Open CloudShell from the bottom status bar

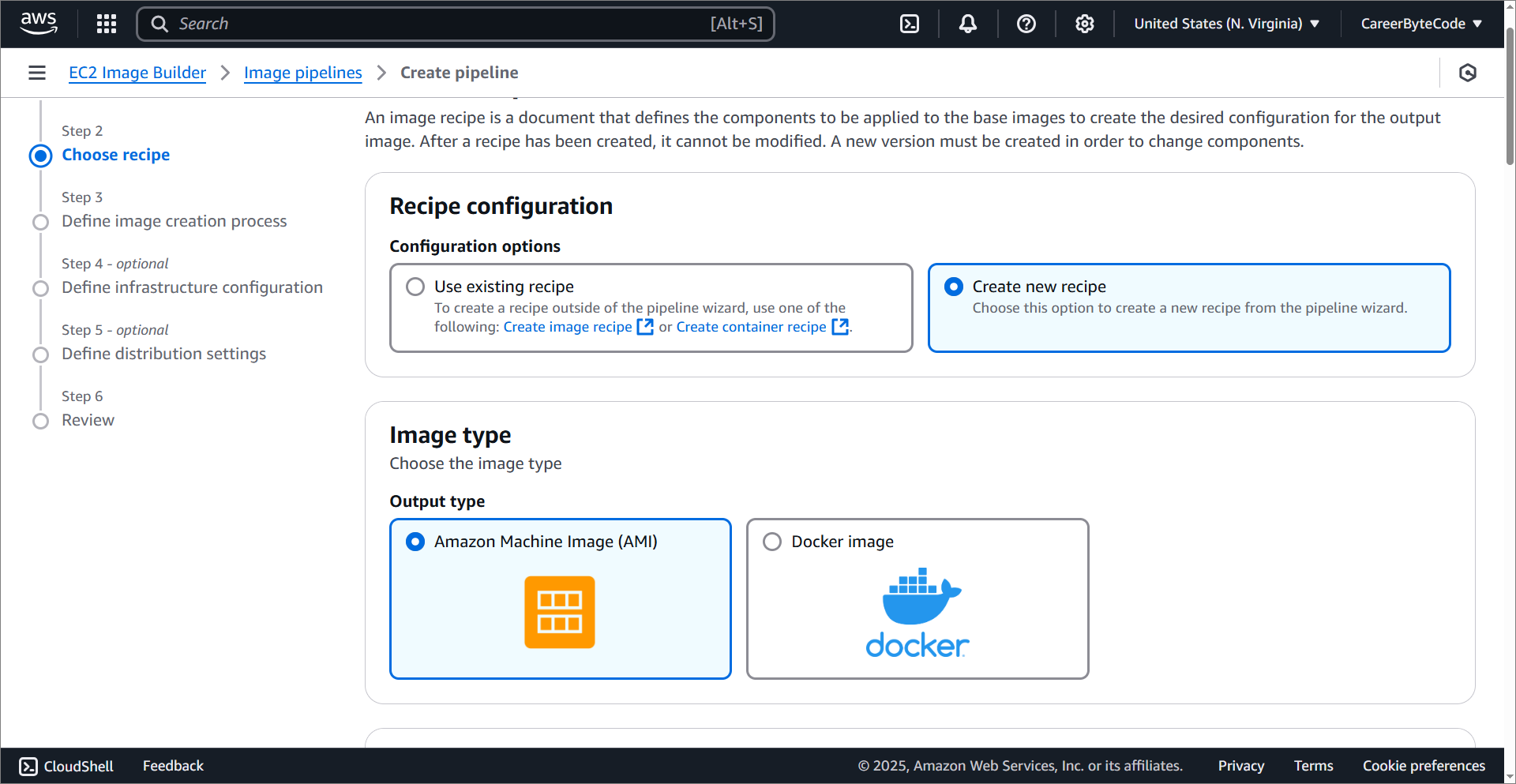[66, 765]
